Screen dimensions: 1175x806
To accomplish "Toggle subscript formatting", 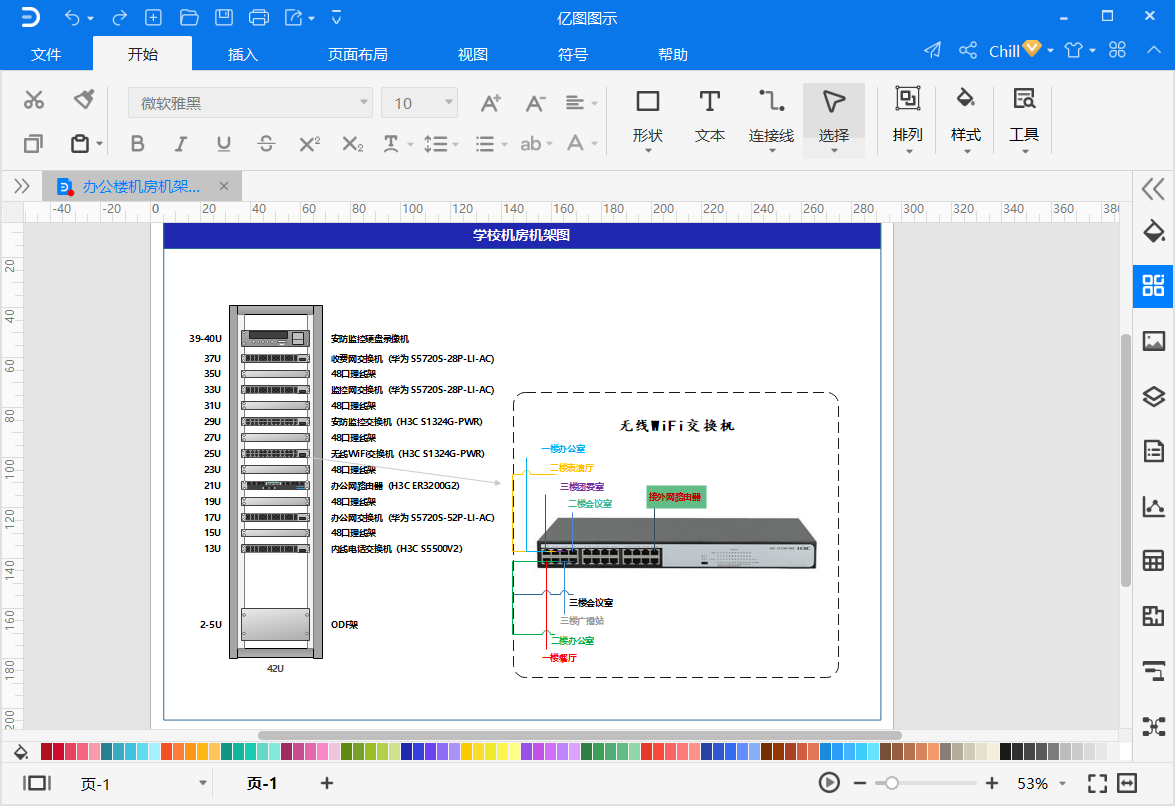I will click(353, 144).
